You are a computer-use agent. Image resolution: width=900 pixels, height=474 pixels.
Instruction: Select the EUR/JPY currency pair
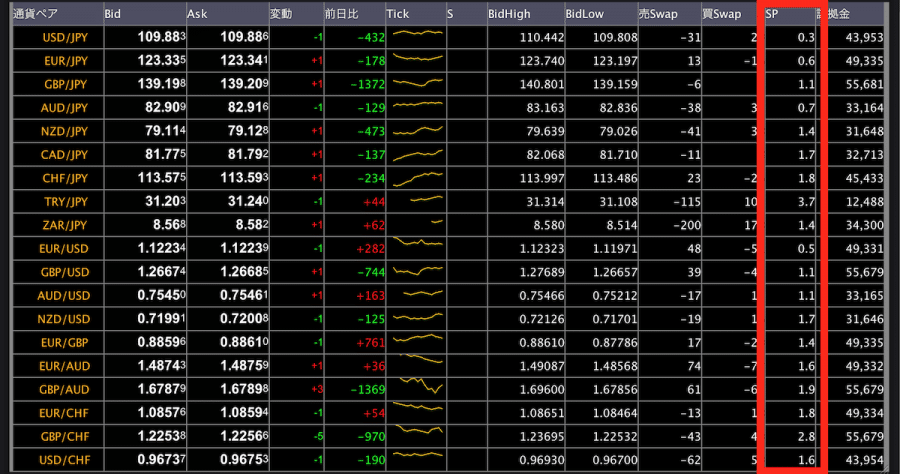66,61
